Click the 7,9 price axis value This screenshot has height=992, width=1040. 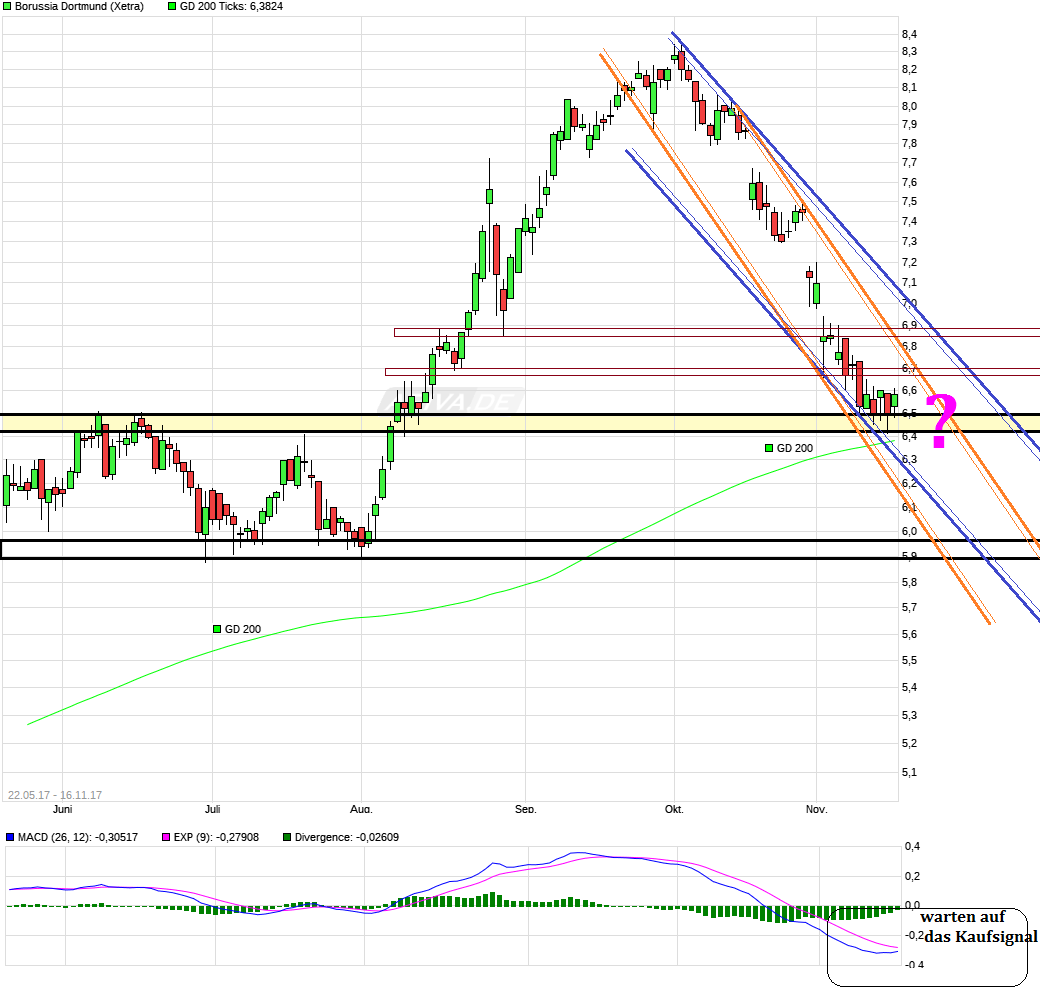tap(909, 125)
